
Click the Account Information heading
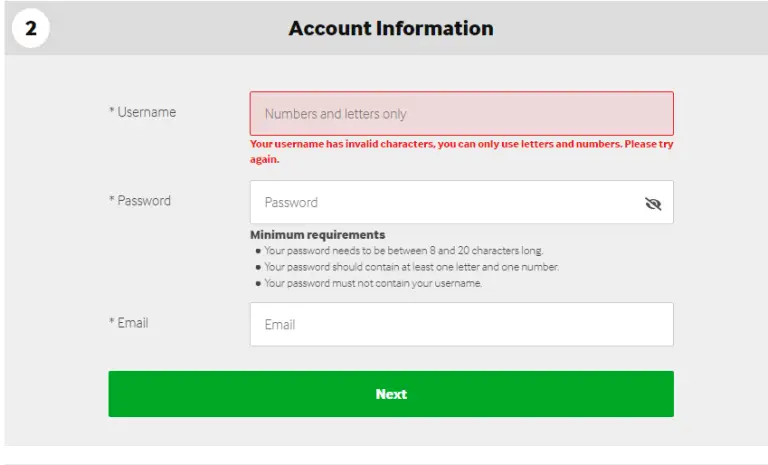coord(391,29)
